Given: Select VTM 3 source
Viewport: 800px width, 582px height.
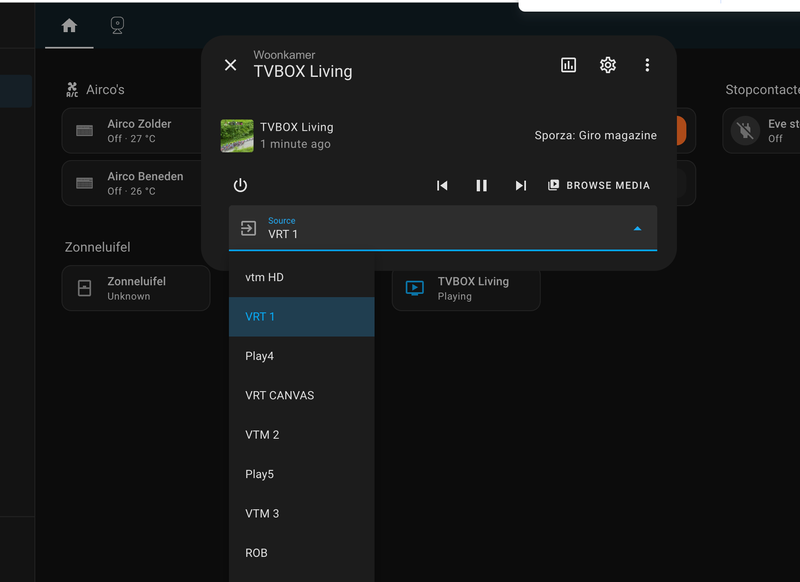Looking at the screenshot, I should [302, 513].
